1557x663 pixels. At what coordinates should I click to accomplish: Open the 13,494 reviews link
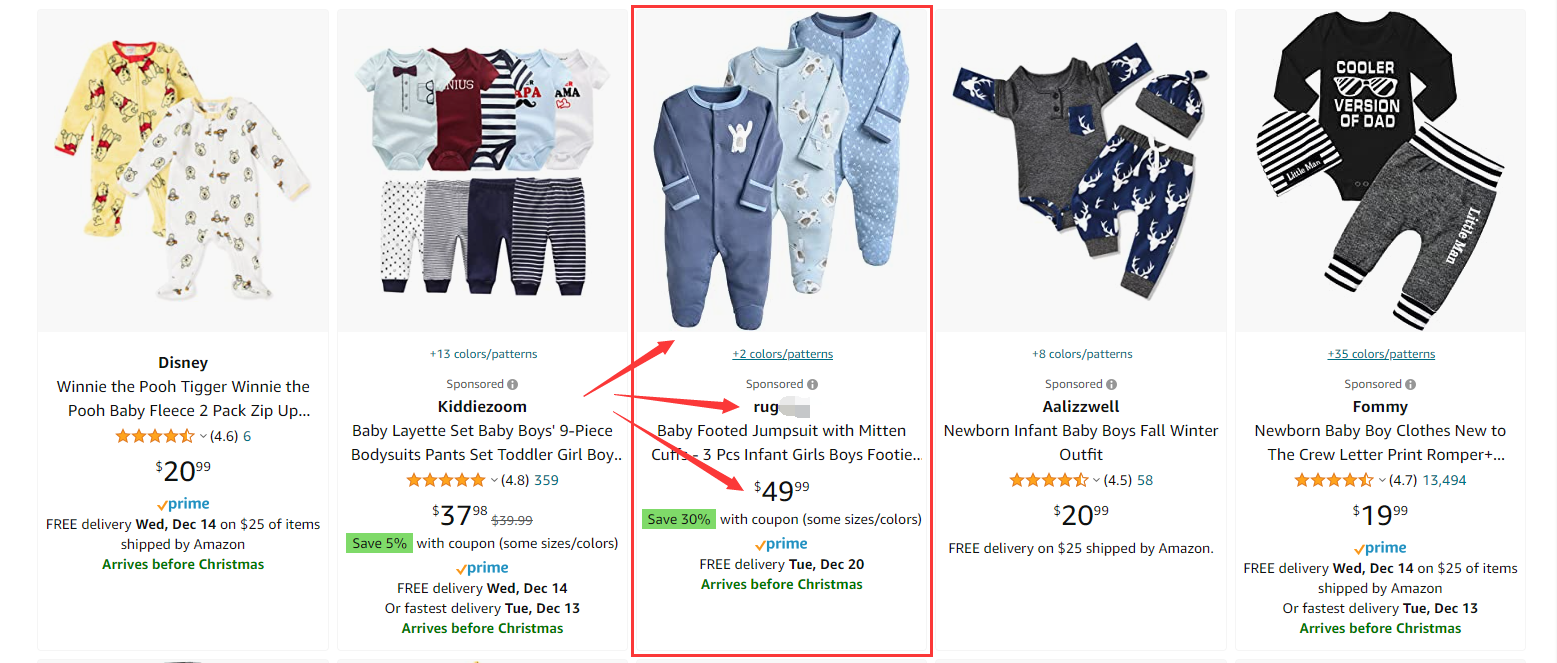(x=1444, y=481)
